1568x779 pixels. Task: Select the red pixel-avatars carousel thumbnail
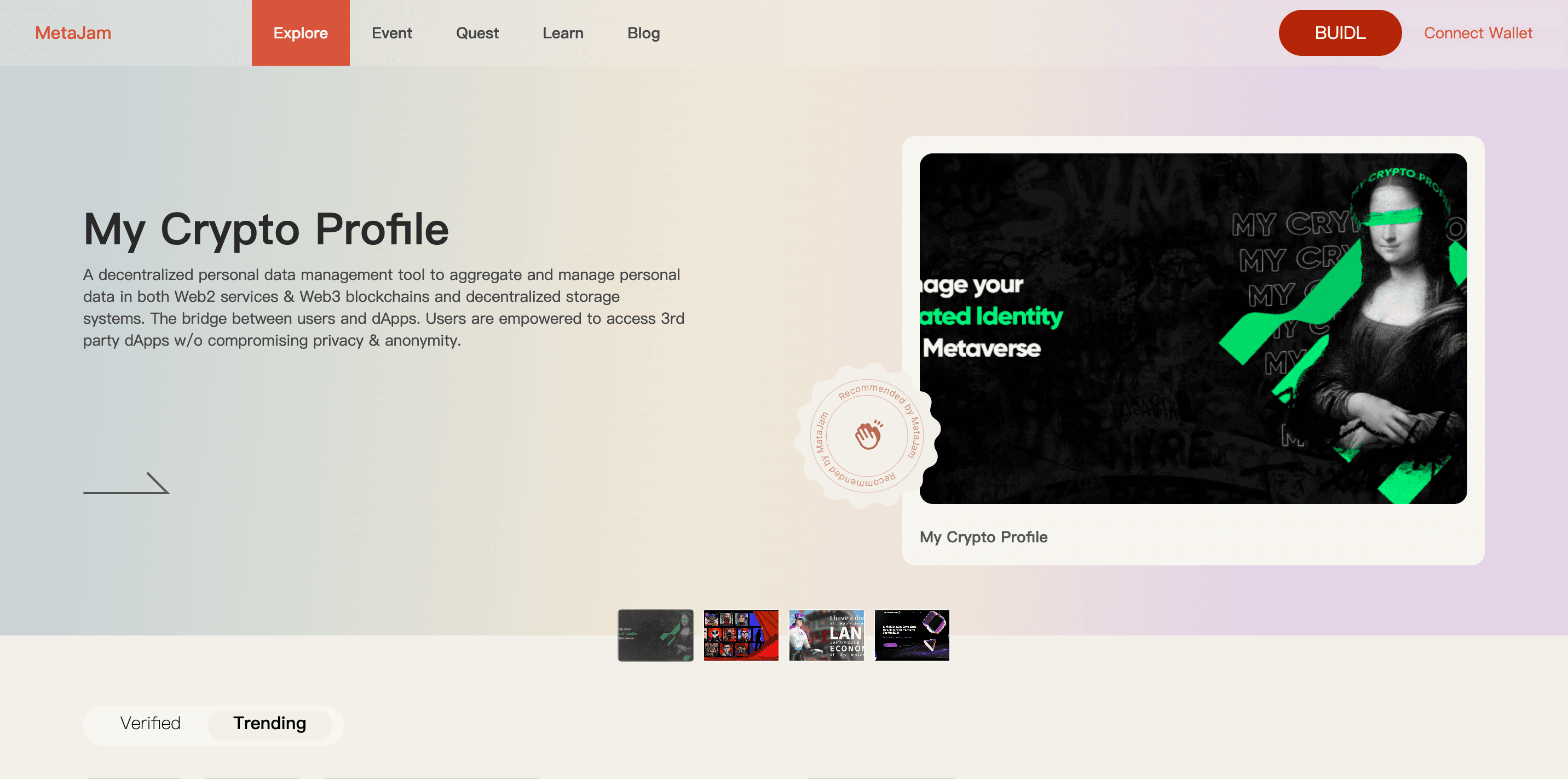tap(741, 635)
